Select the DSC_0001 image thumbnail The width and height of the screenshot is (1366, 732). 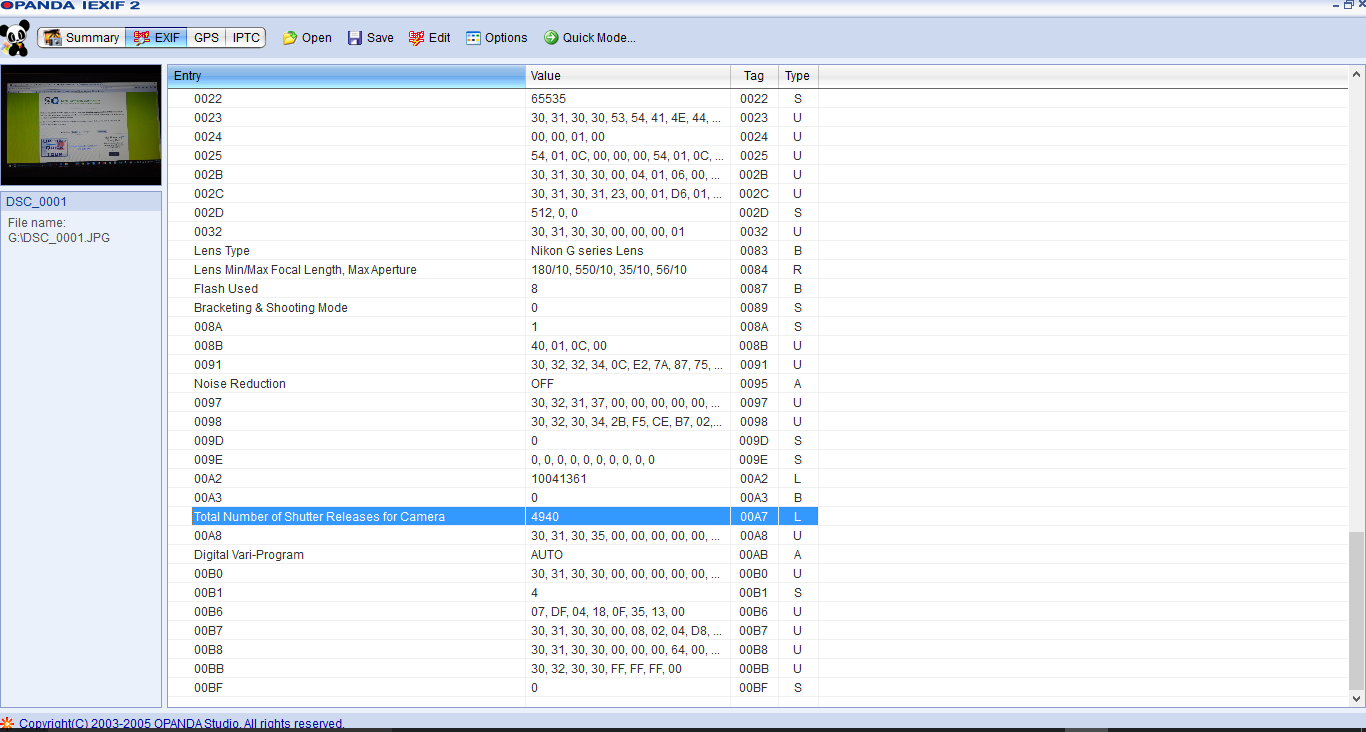(x=81, y=125)
